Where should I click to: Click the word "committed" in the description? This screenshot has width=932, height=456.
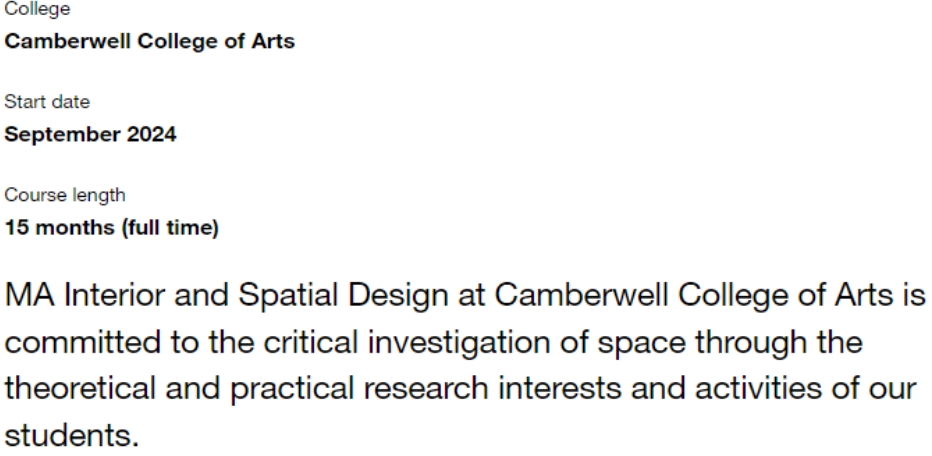pos(83,342)
